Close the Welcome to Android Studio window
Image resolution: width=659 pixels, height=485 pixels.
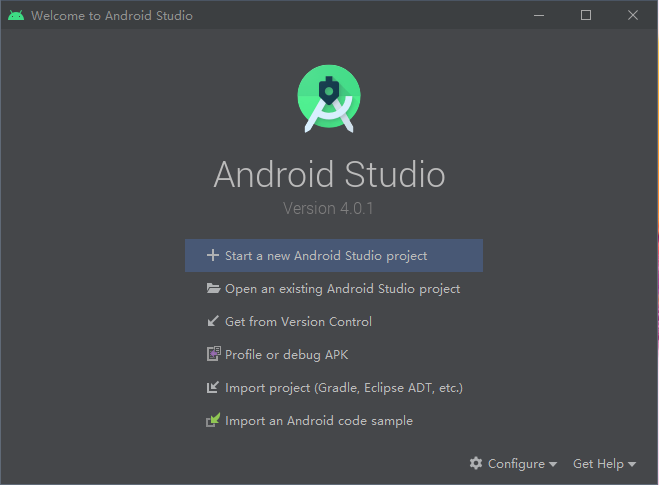click(x=633, y=16)
